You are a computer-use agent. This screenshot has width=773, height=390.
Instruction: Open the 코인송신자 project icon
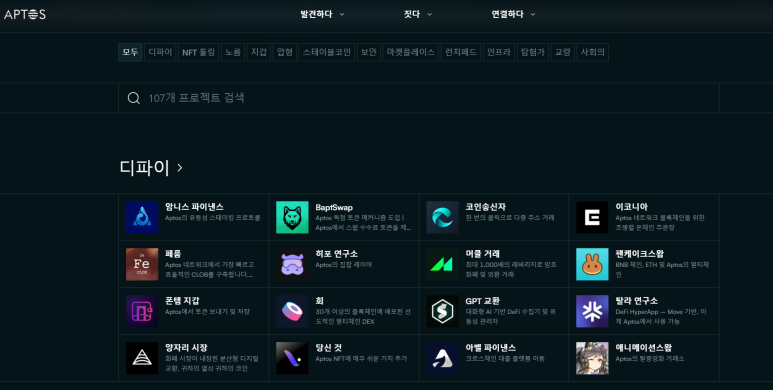[442, 217]
